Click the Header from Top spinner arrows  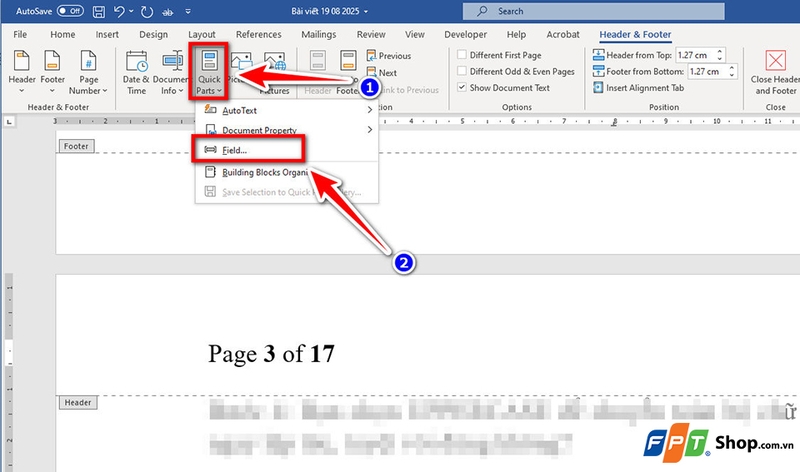click(x=720, y=55)
